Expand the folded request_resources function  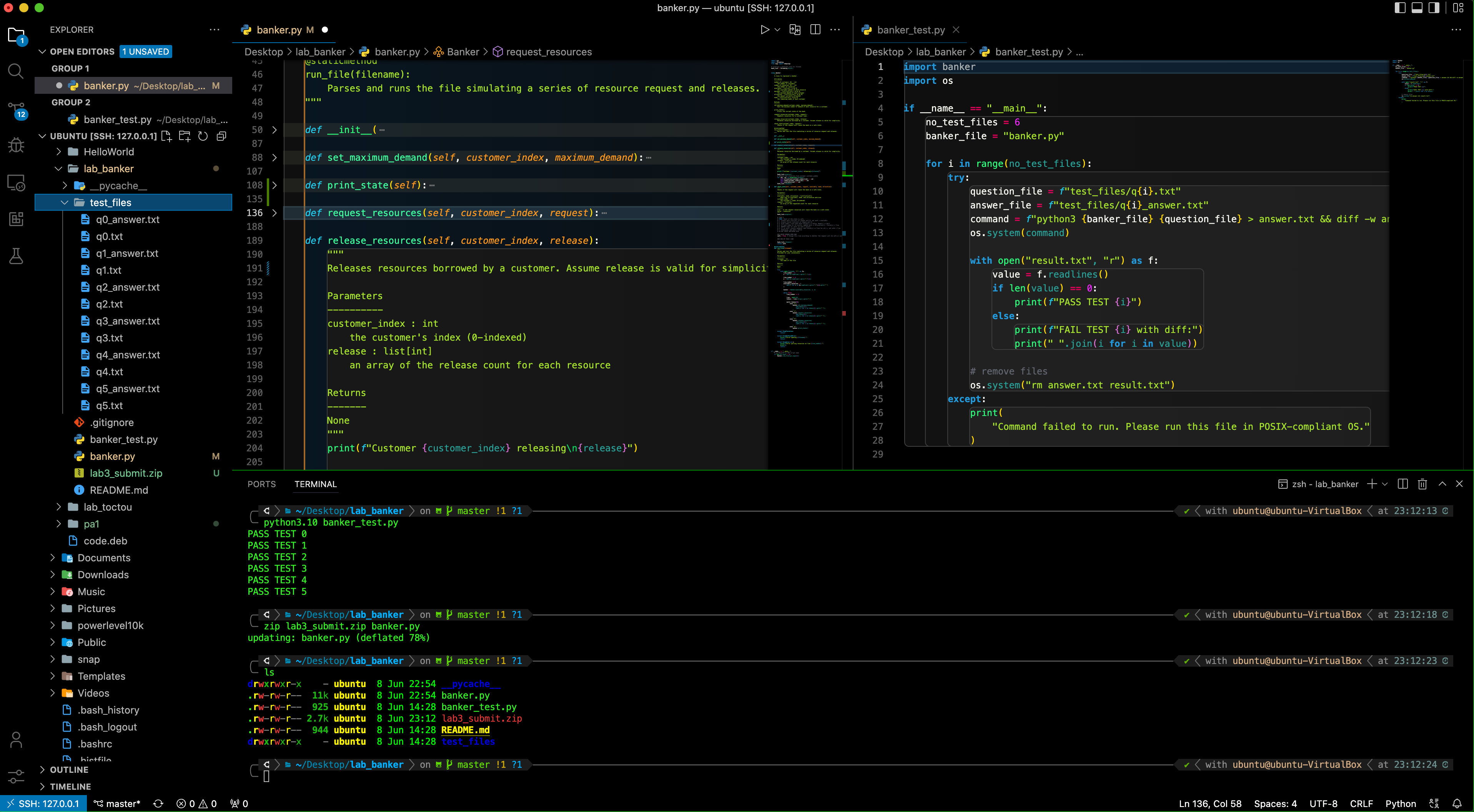[x=275, y=213]
